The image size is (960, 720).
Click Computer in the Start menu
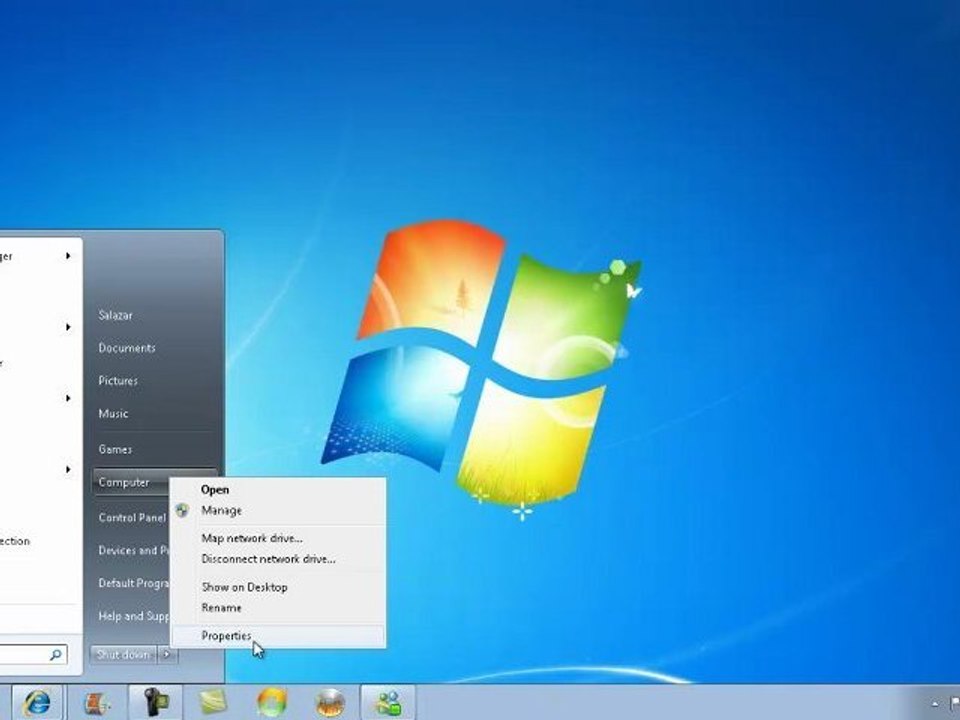coord(131,482)
